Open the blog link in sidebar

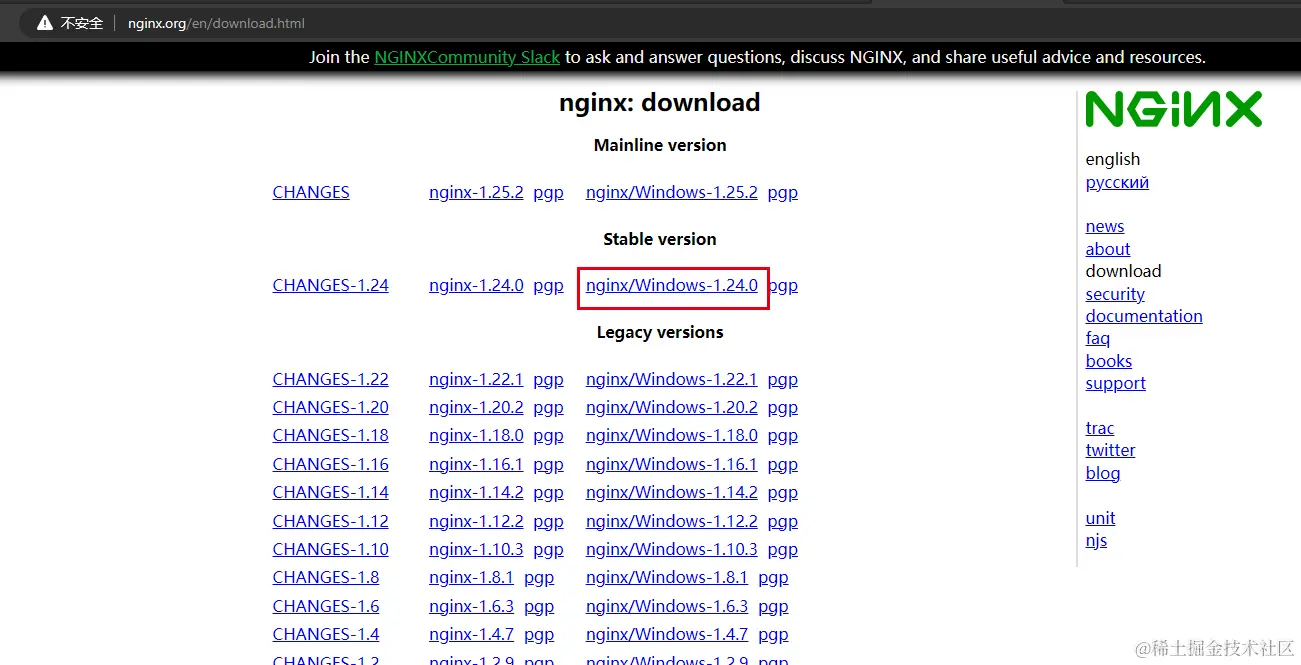(x=1103, y=473)
